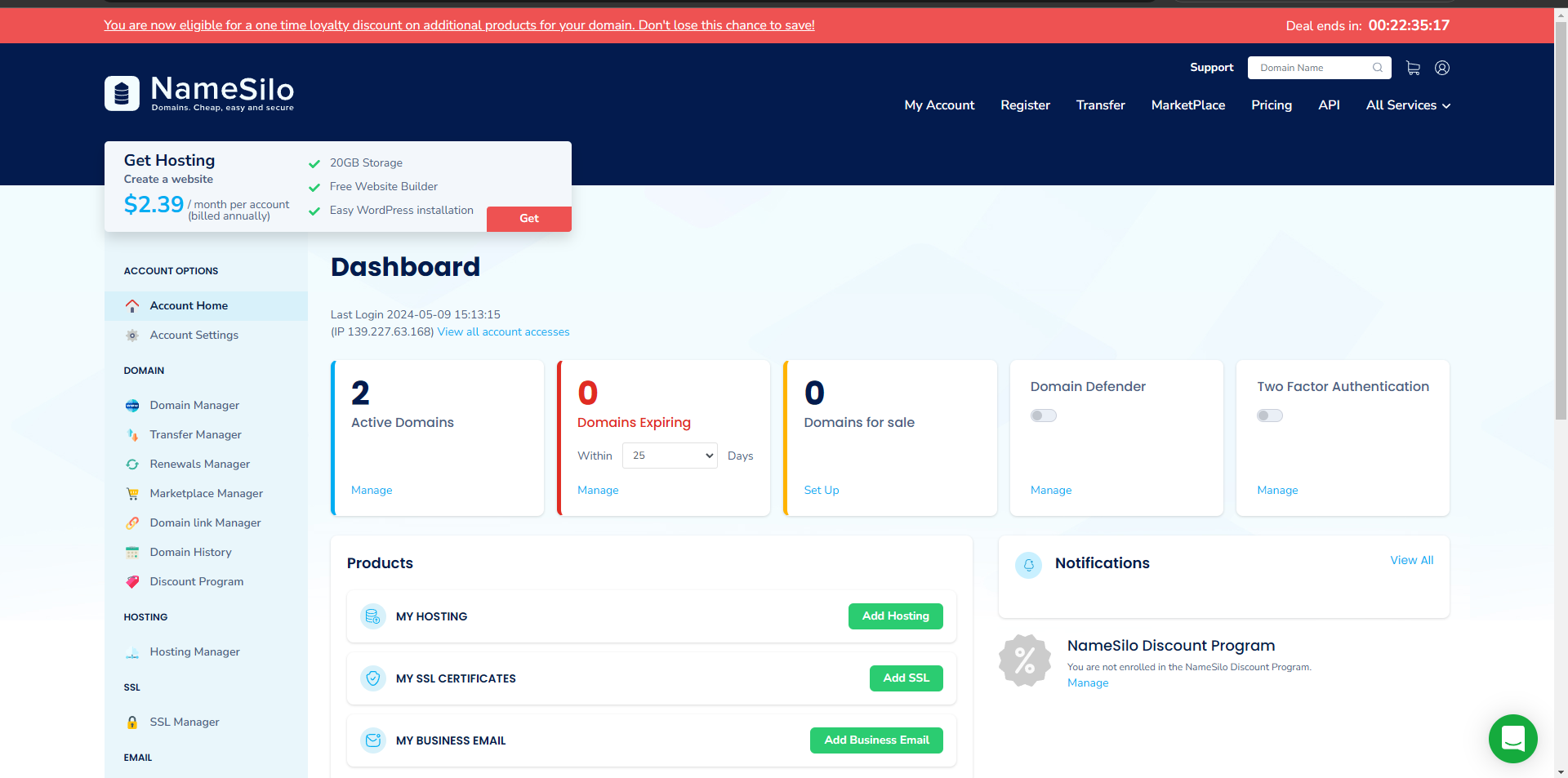The width and height of the screenshot is (1568, 778).
Task: Click the Add SSL button
Action: 906,678
